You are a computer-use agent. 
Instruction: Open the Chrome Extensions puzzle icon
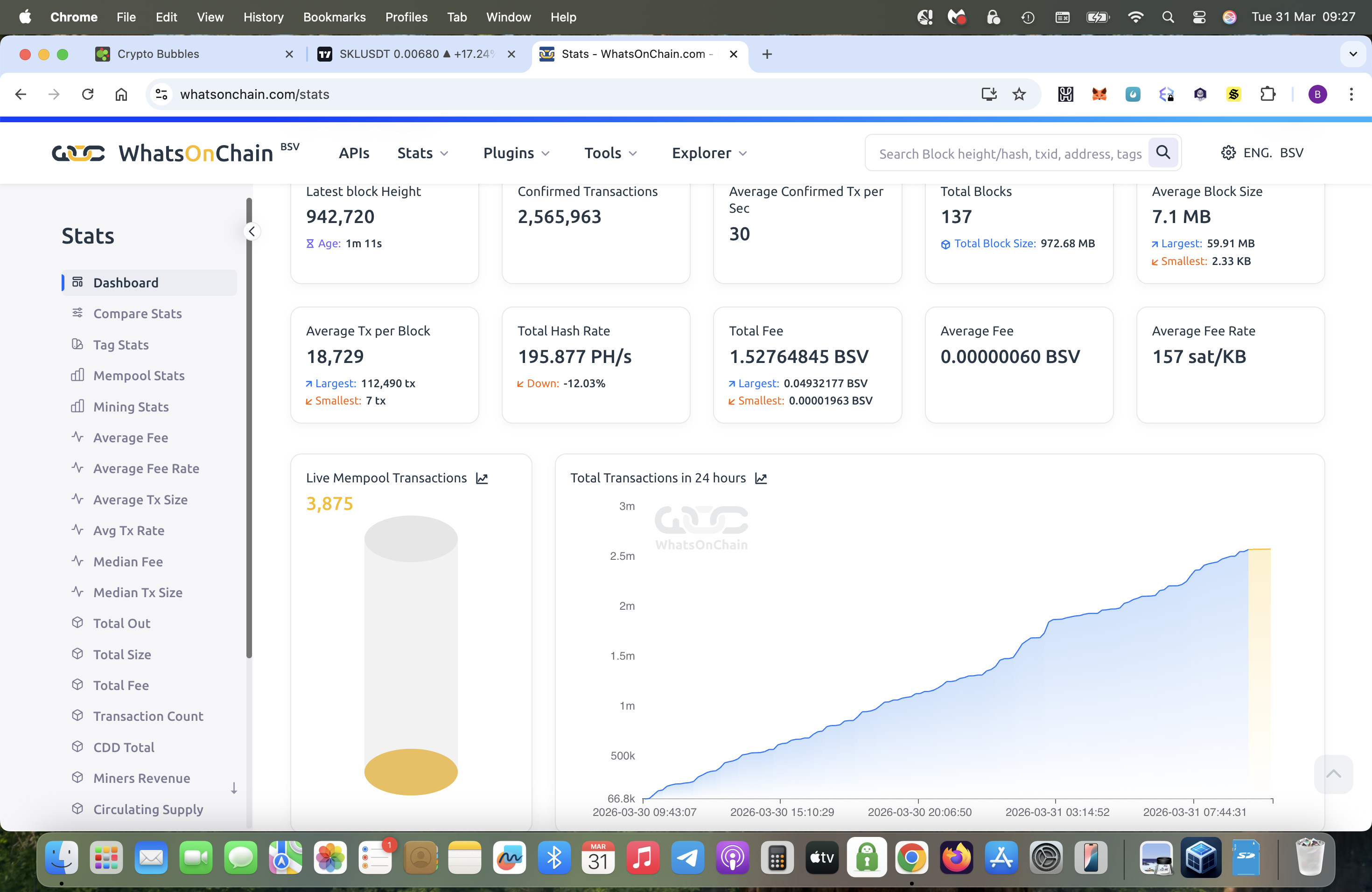click(x=1267, y=94)
